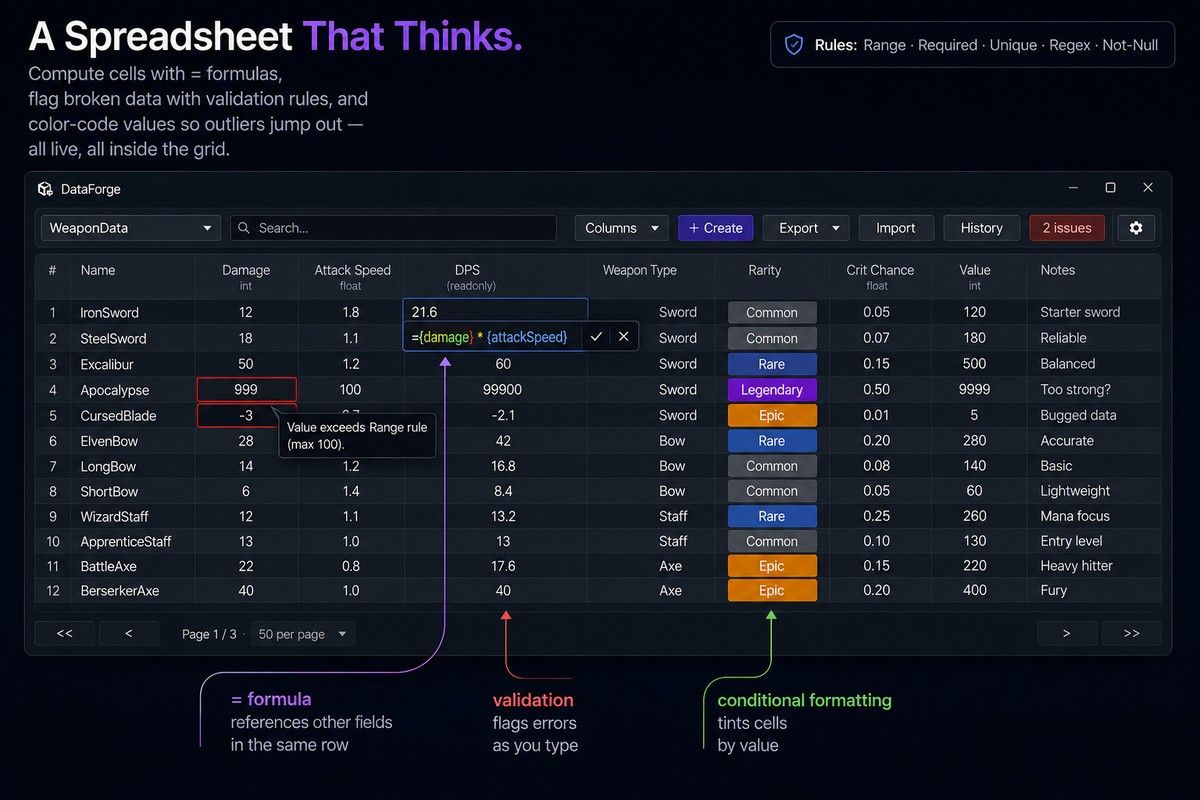Select the WizardStaff name cell
This screenshot has height=800, width=1200.
[115, 516]
